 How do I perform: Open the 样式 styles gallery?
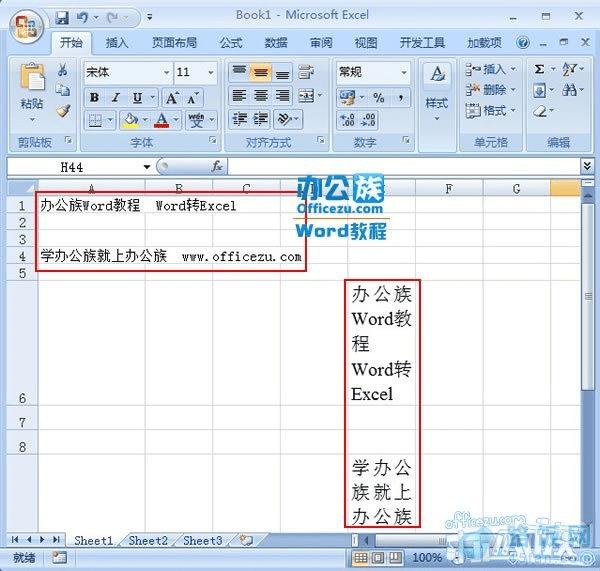click(x=437, y=92)
